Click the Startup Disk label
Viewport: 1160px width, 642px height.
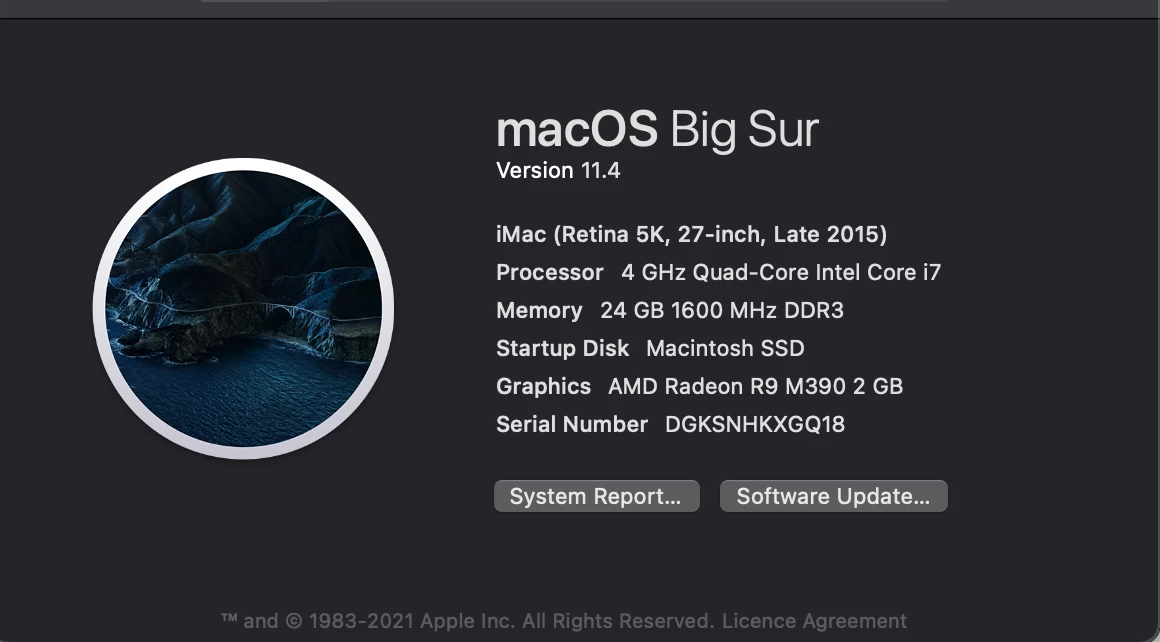[x=562, y=348]
